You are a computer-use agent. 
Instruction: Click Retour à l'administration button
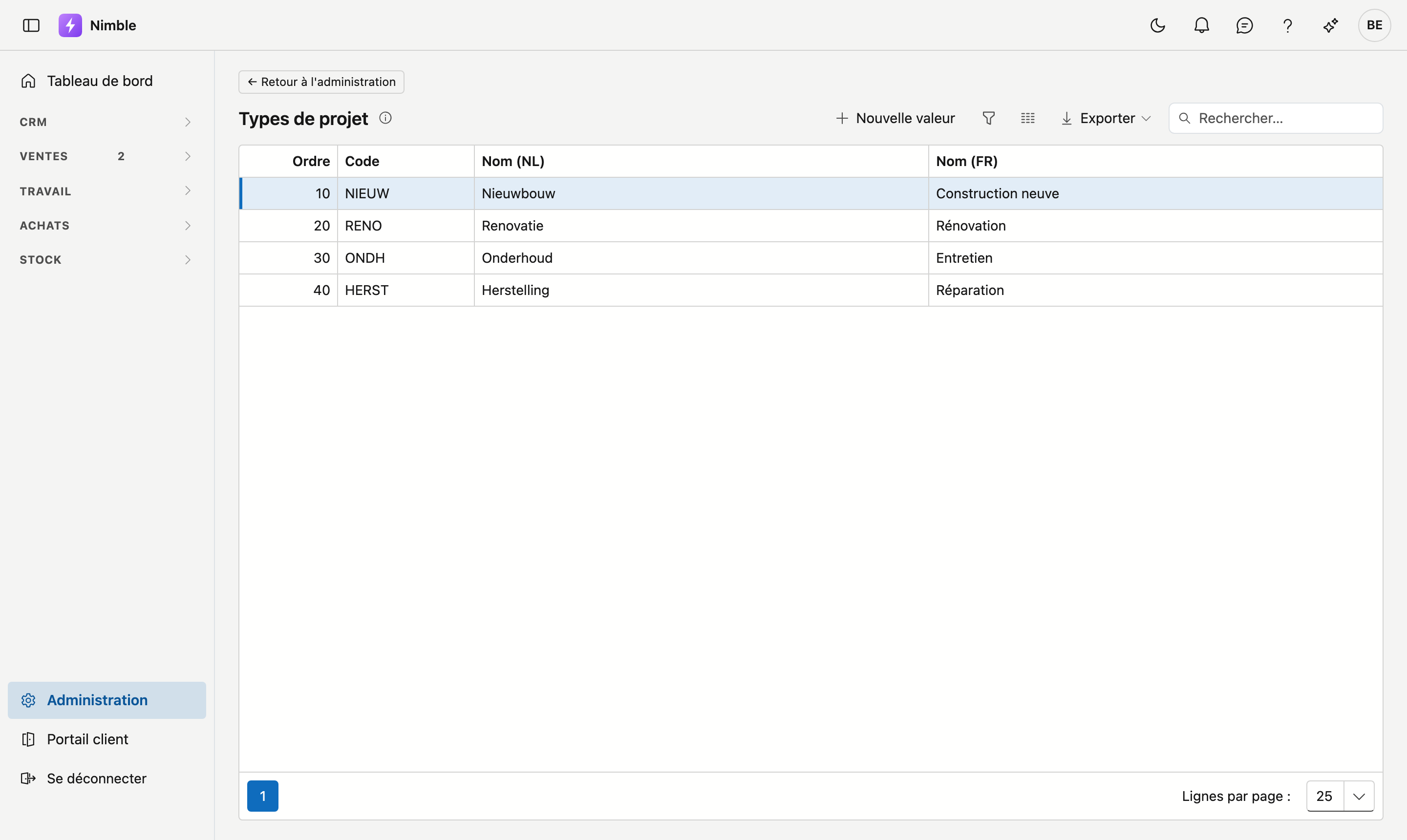321,82
